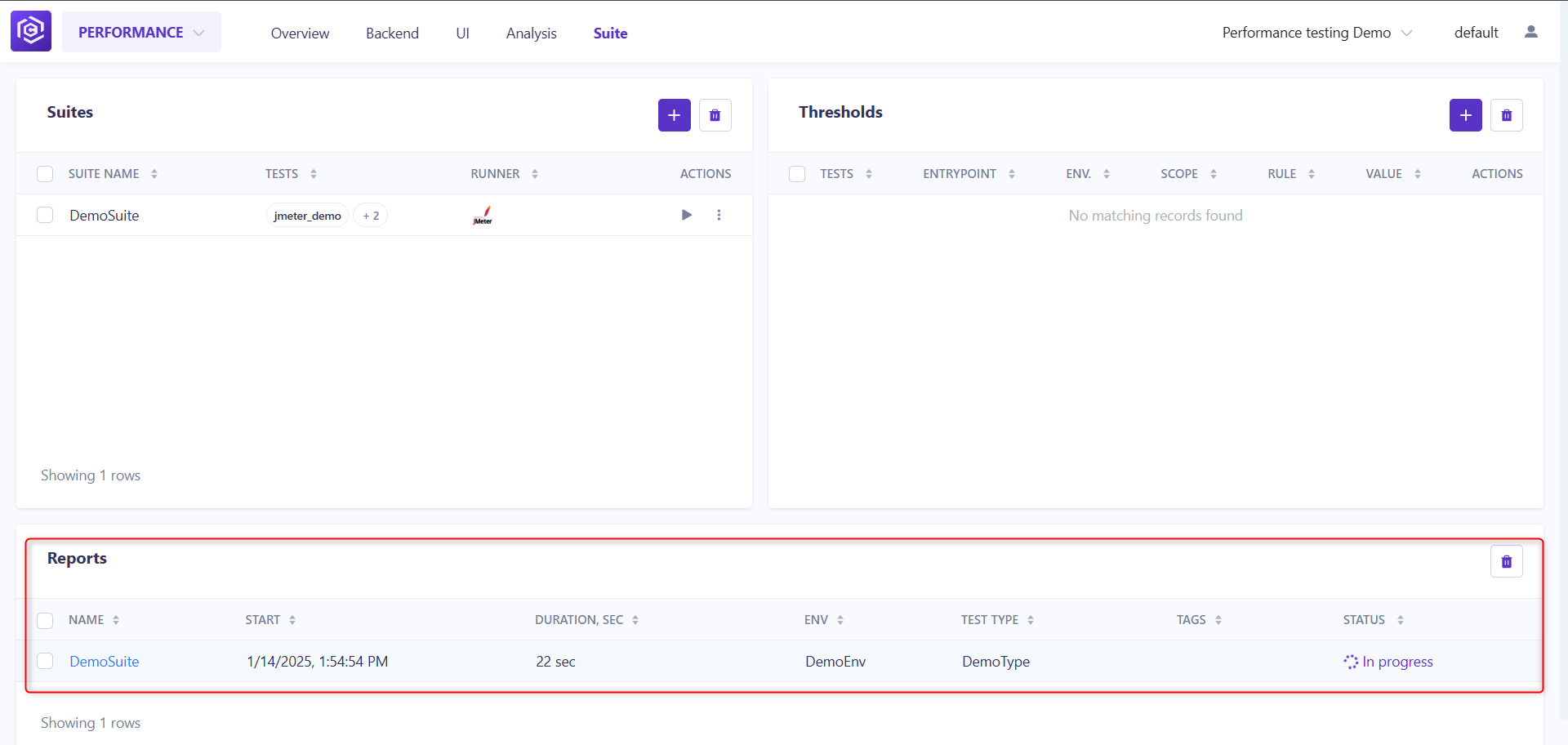Open the user profile icon
This screenshot has width=1568, height=745.
pos(1531,32)
